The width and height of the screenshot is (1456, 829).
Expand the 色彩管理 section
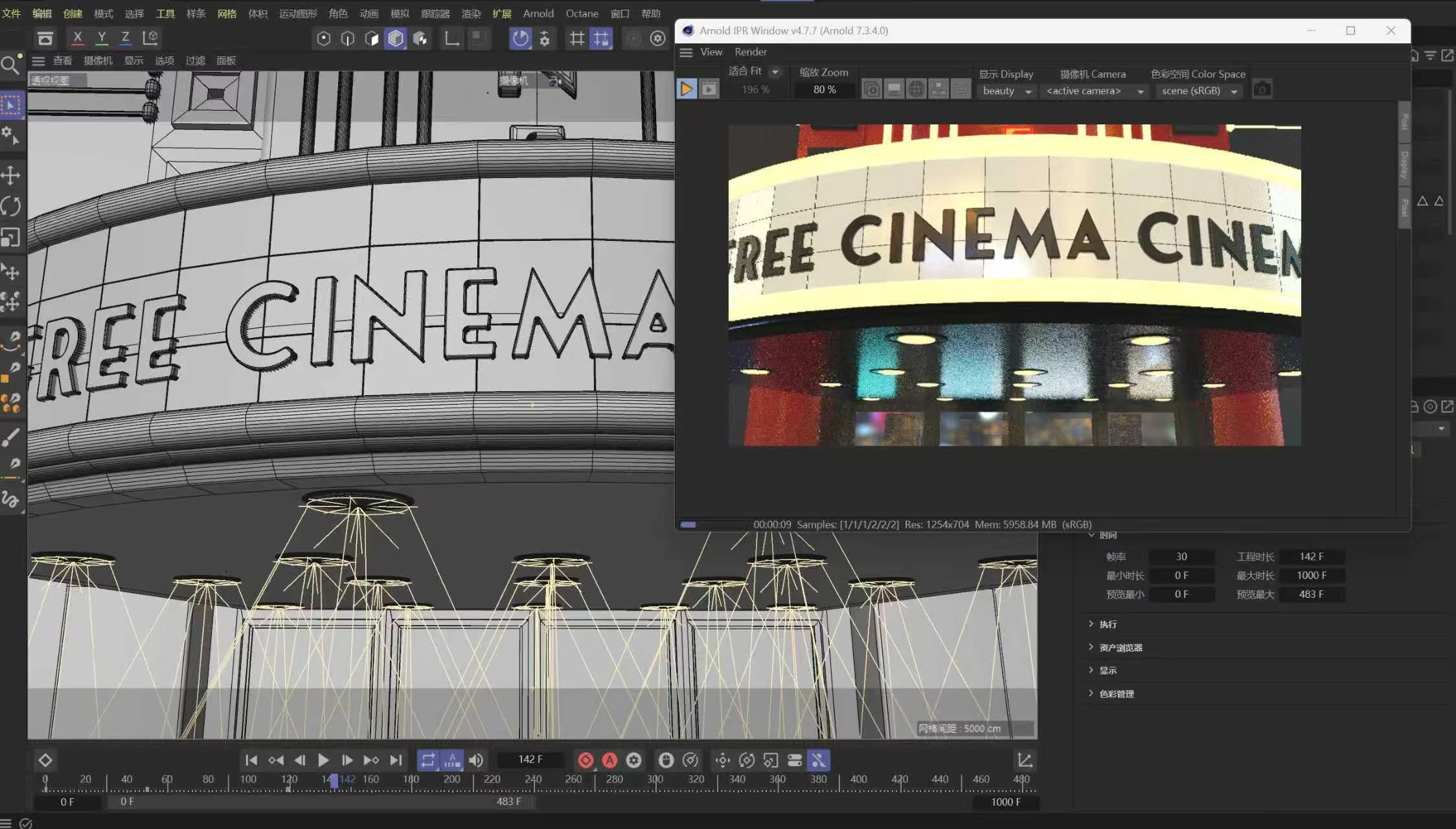click(1116, 694)
